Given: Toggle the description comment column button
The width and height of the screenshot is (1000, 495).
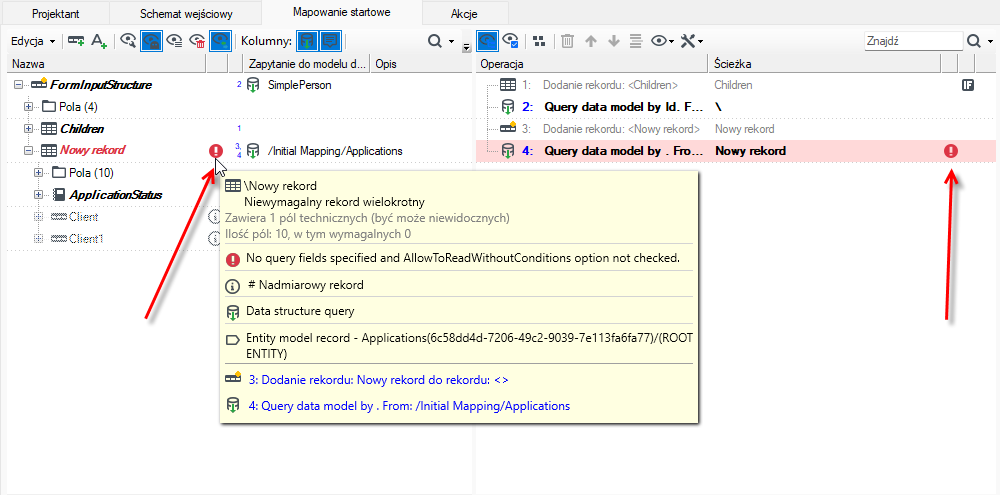Looking at the screenshot, I should [330, 41].
